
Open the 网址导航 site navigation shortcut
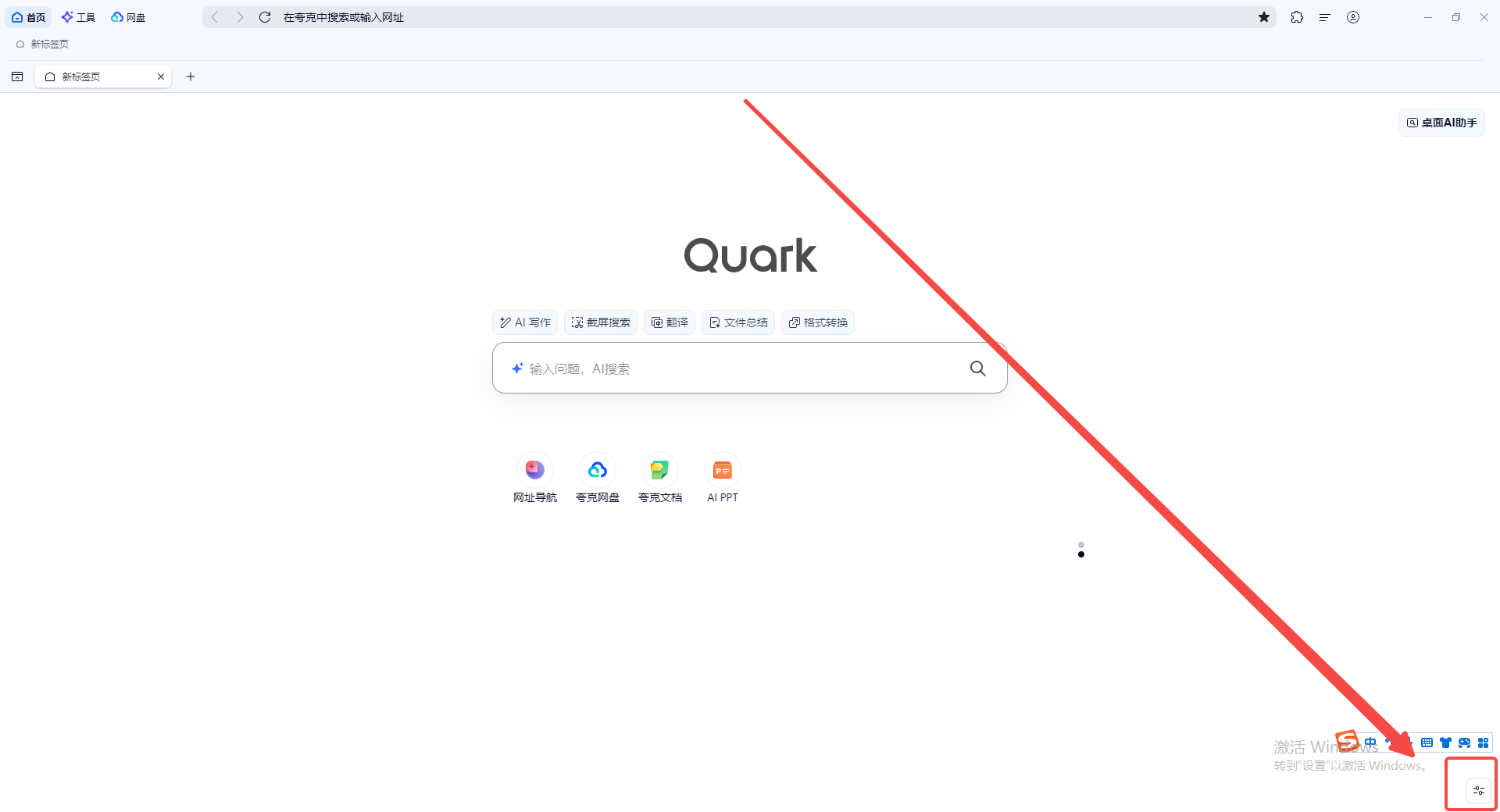535,479
